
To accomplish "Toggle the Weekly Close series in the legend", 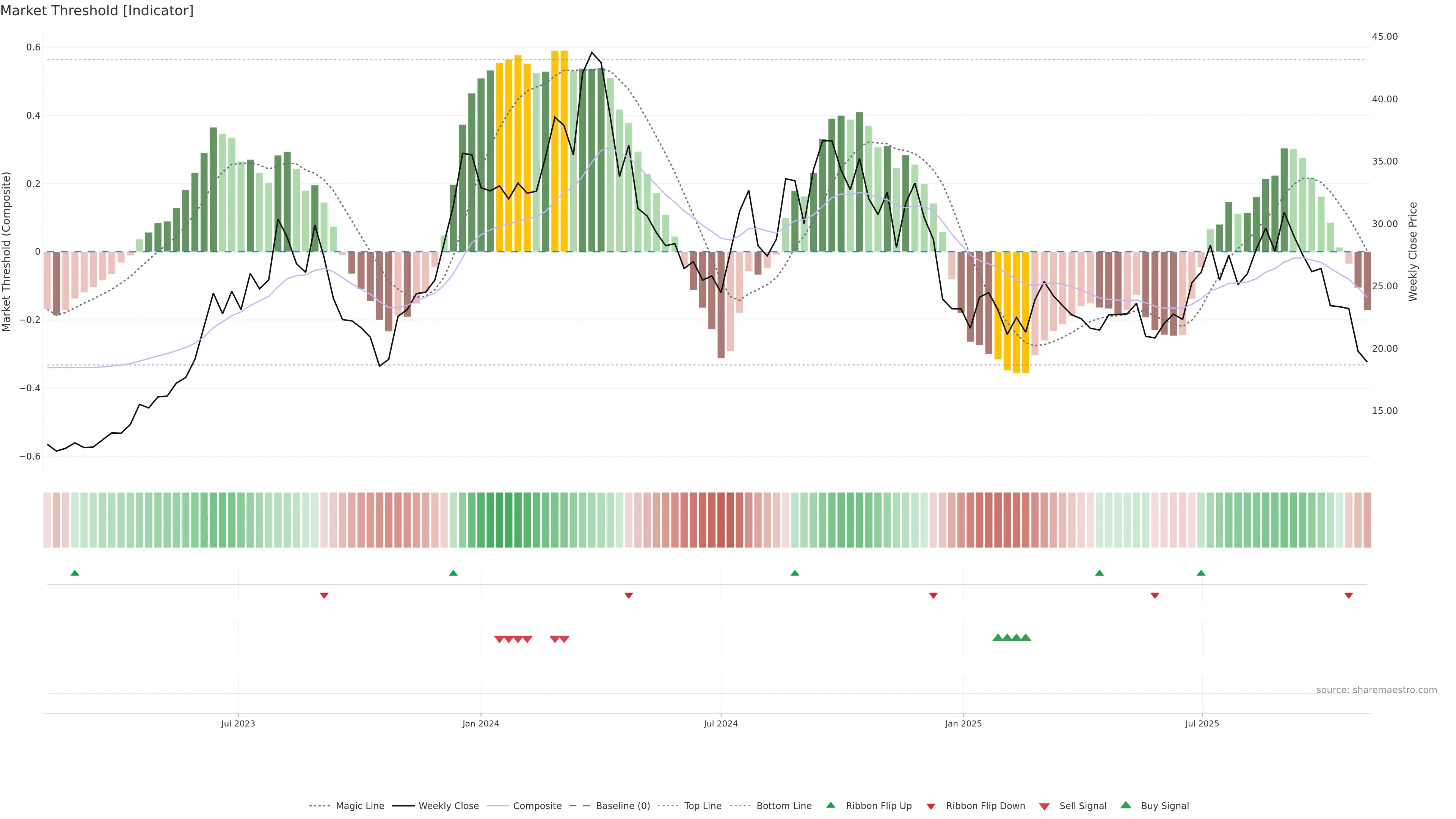I will [x=448, y=806].
